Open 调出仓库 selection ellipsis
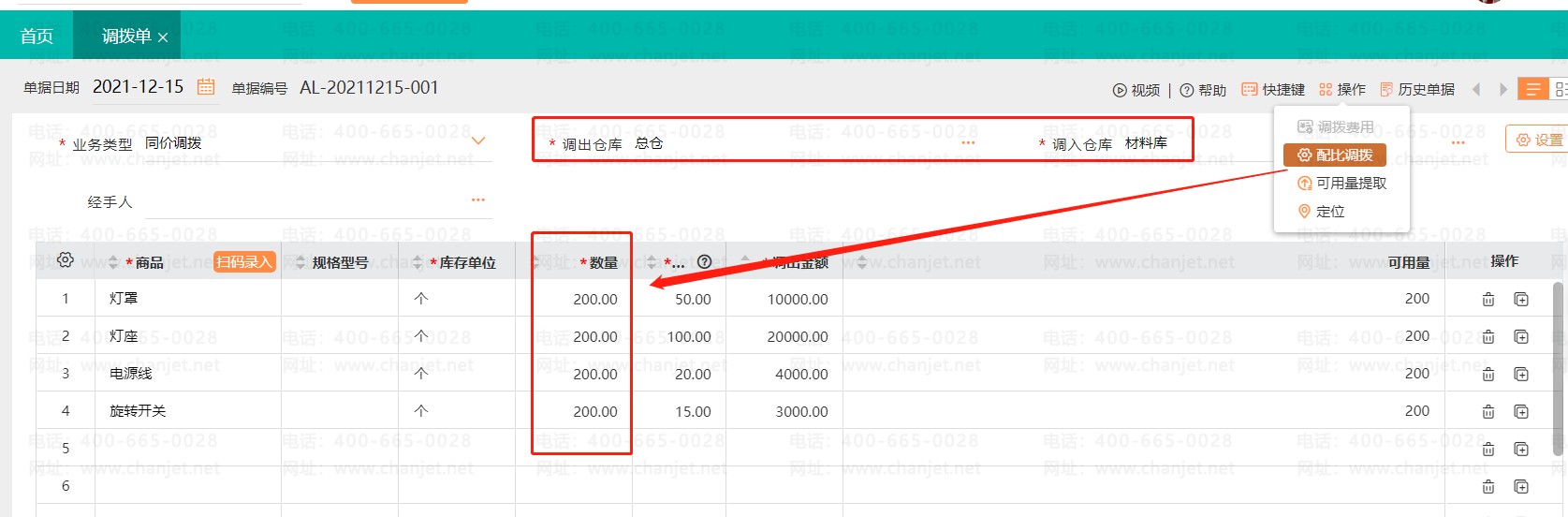Screen dimensions: 1568x517 pos(968,142)
